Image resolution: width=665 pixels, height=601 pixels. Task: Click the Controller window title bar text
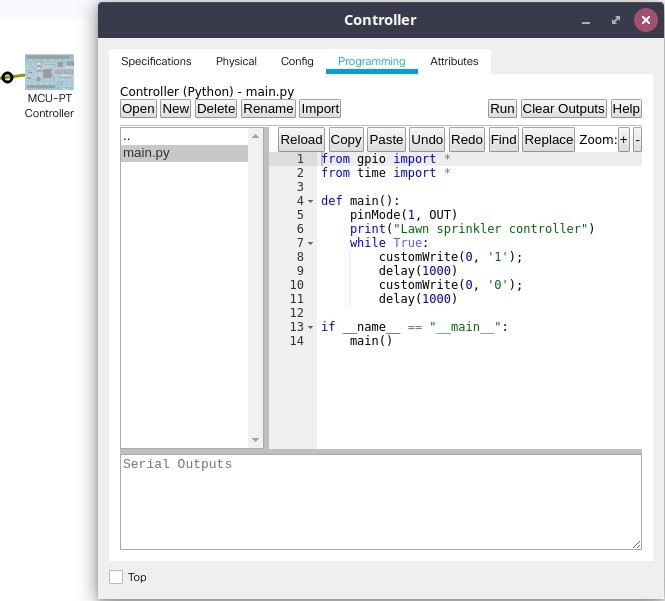click(x=380, y=20)
